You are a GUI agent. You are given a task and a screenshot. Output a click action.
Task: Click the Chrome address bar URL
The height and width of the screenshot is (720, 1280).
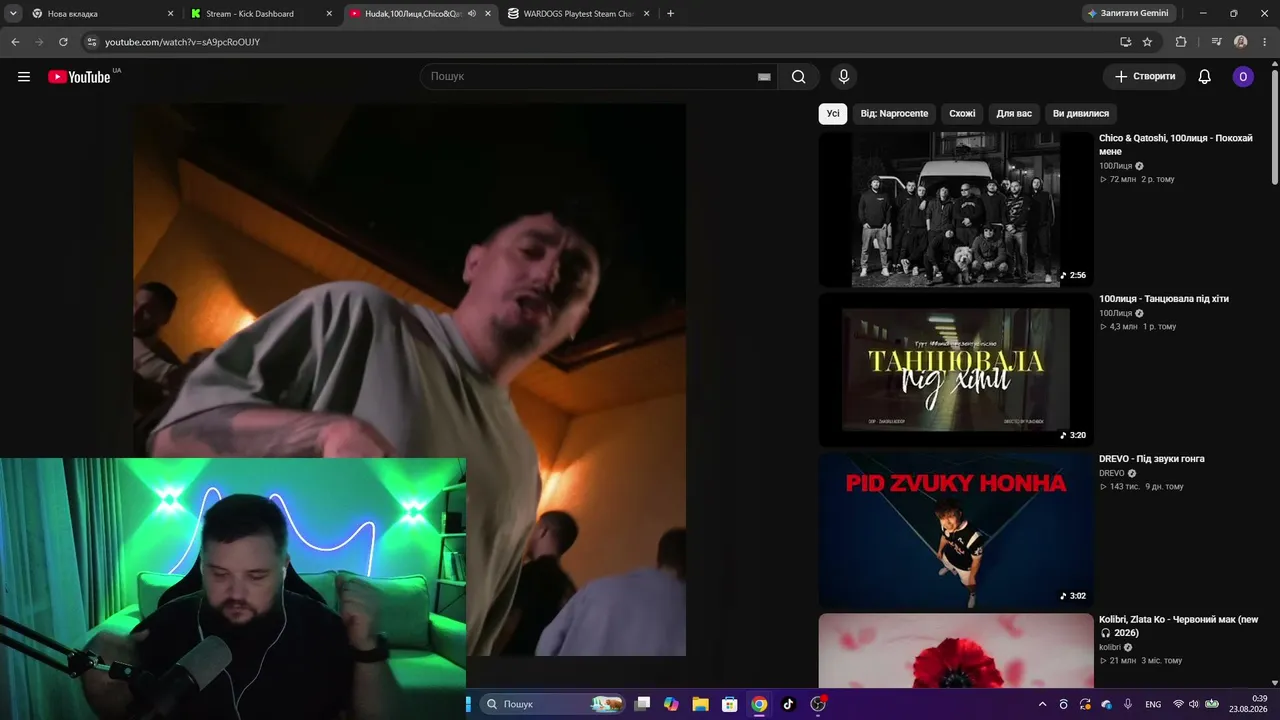(182, 42)
